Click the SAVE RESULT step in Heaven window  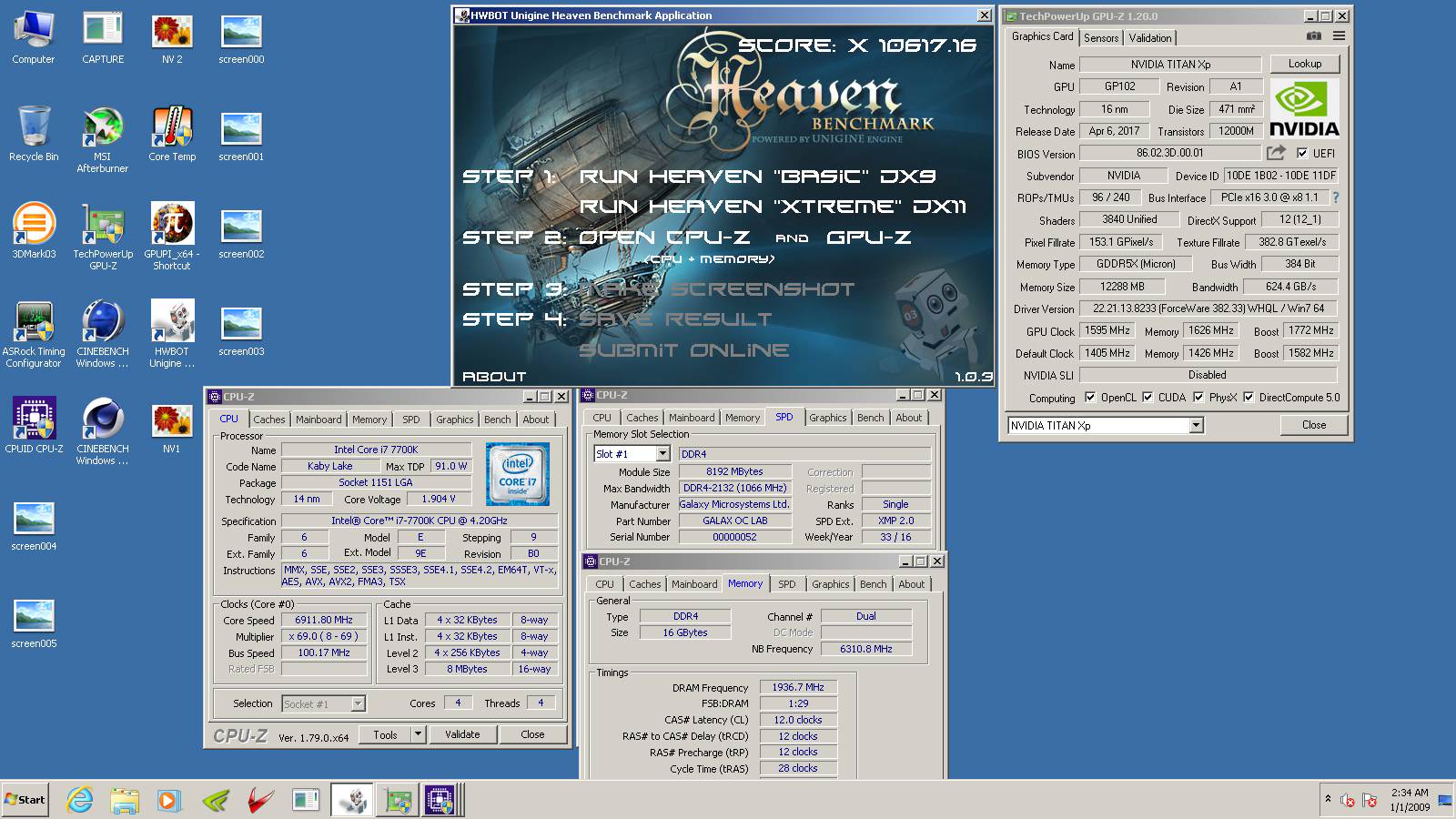click(x=675, y=319)
